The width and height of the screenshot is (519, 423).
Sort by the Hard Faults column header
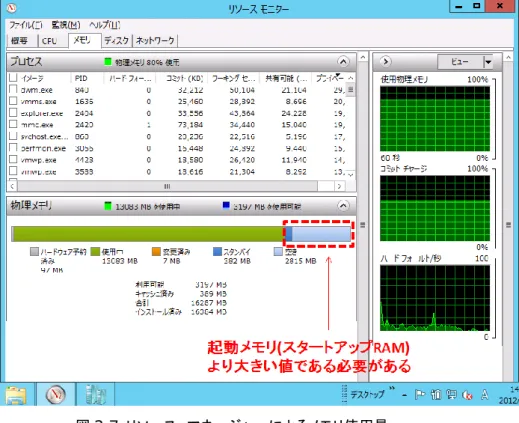[x=130, y=78]
